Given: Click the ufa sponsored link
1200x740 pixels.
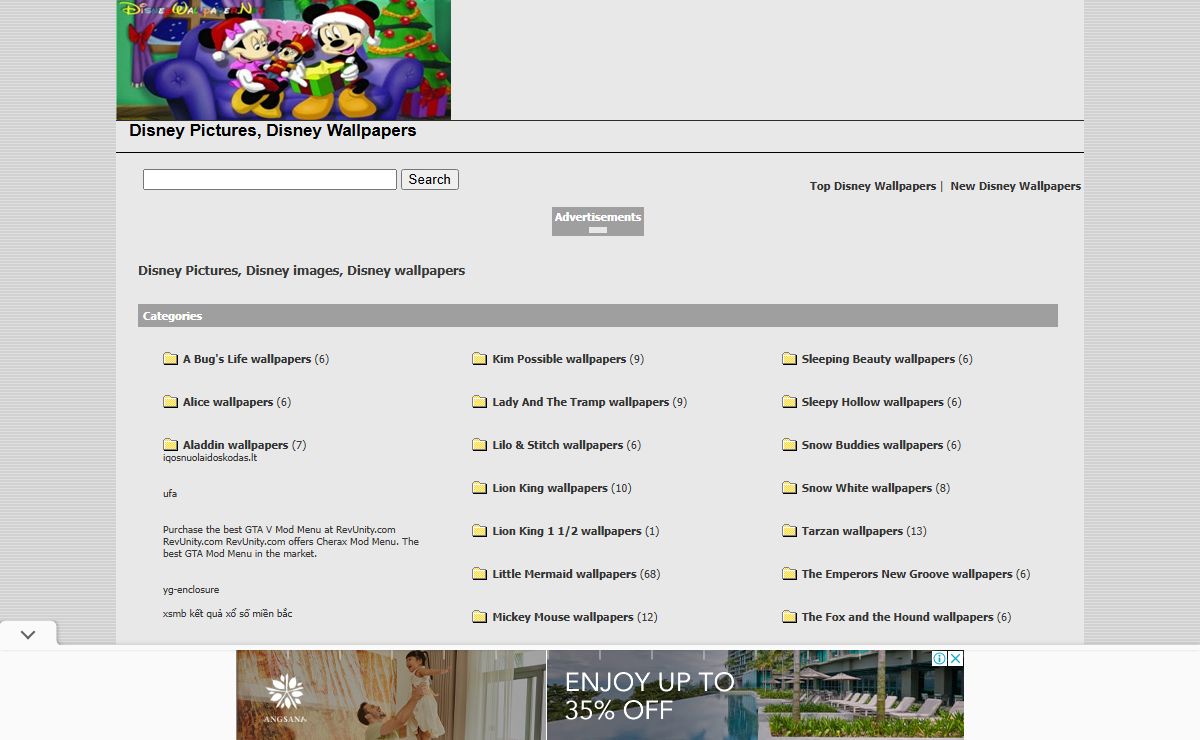Looking at the screenshot, I should coord(170,494).
